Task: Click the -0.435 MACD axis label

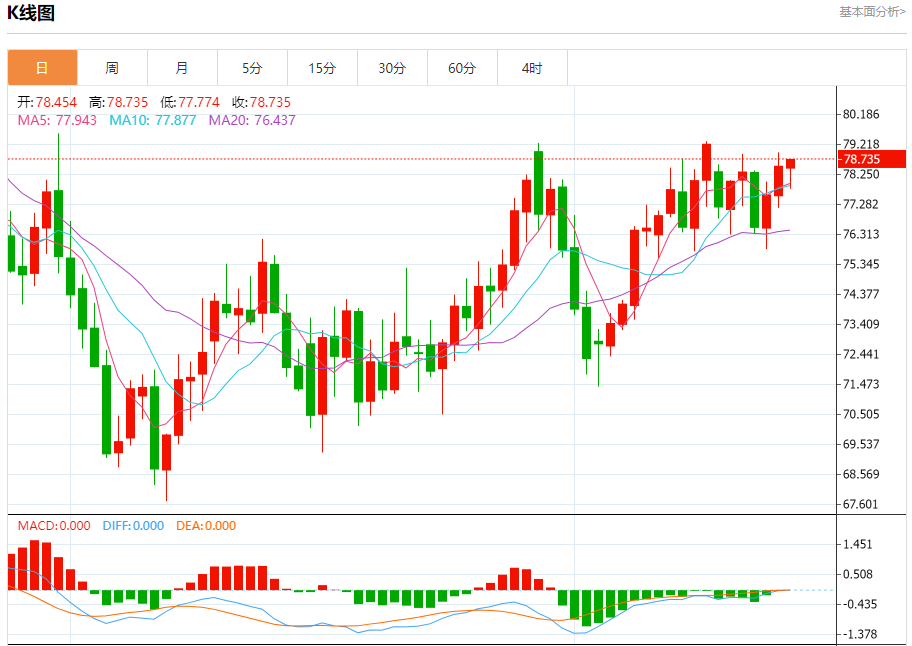Action: [x=859, y=604]
